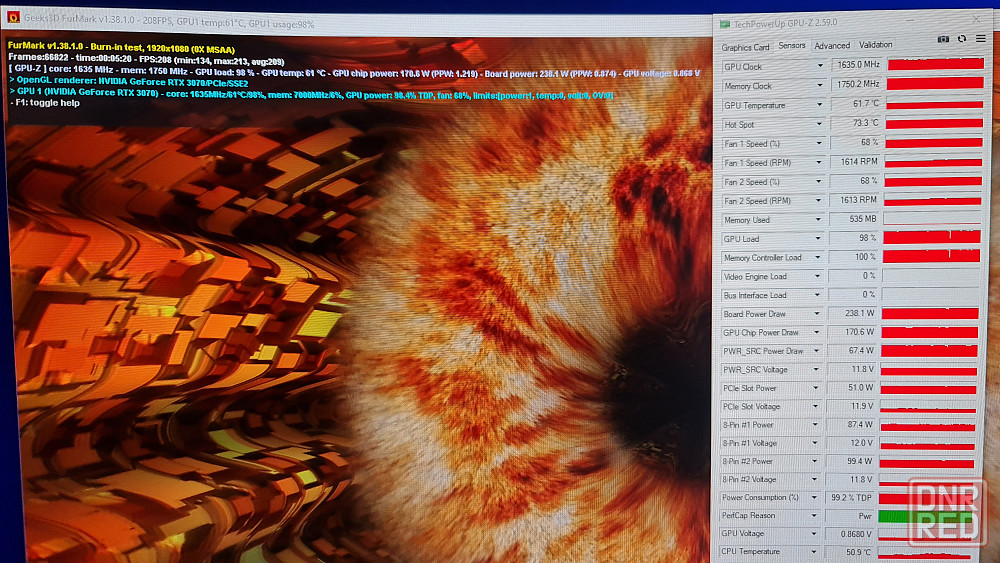Click the GPU Clock 1635.0 MHz value
Viewport: 1000px width, 563px height.
click(857, 64)
